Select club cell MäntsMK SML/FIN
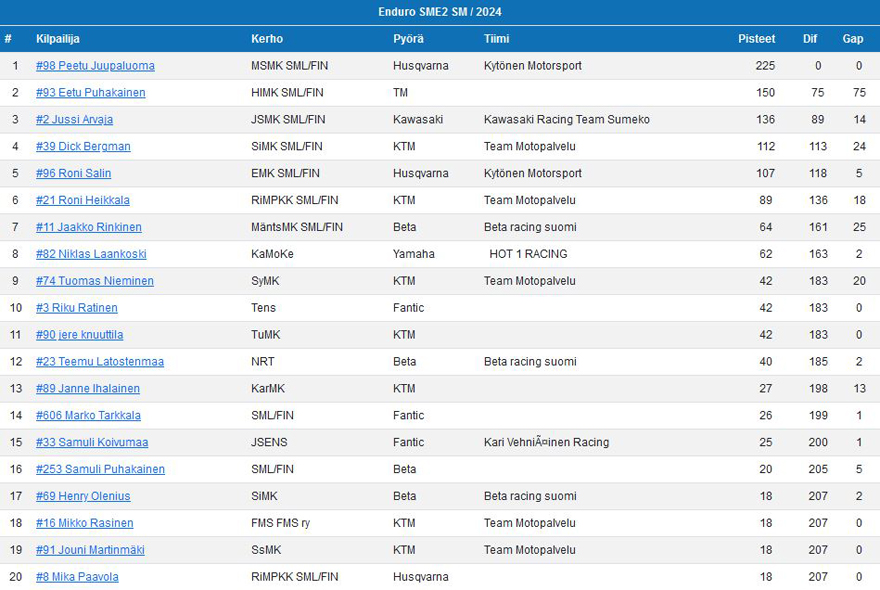880x590 pixels. (x=297, y=227)
